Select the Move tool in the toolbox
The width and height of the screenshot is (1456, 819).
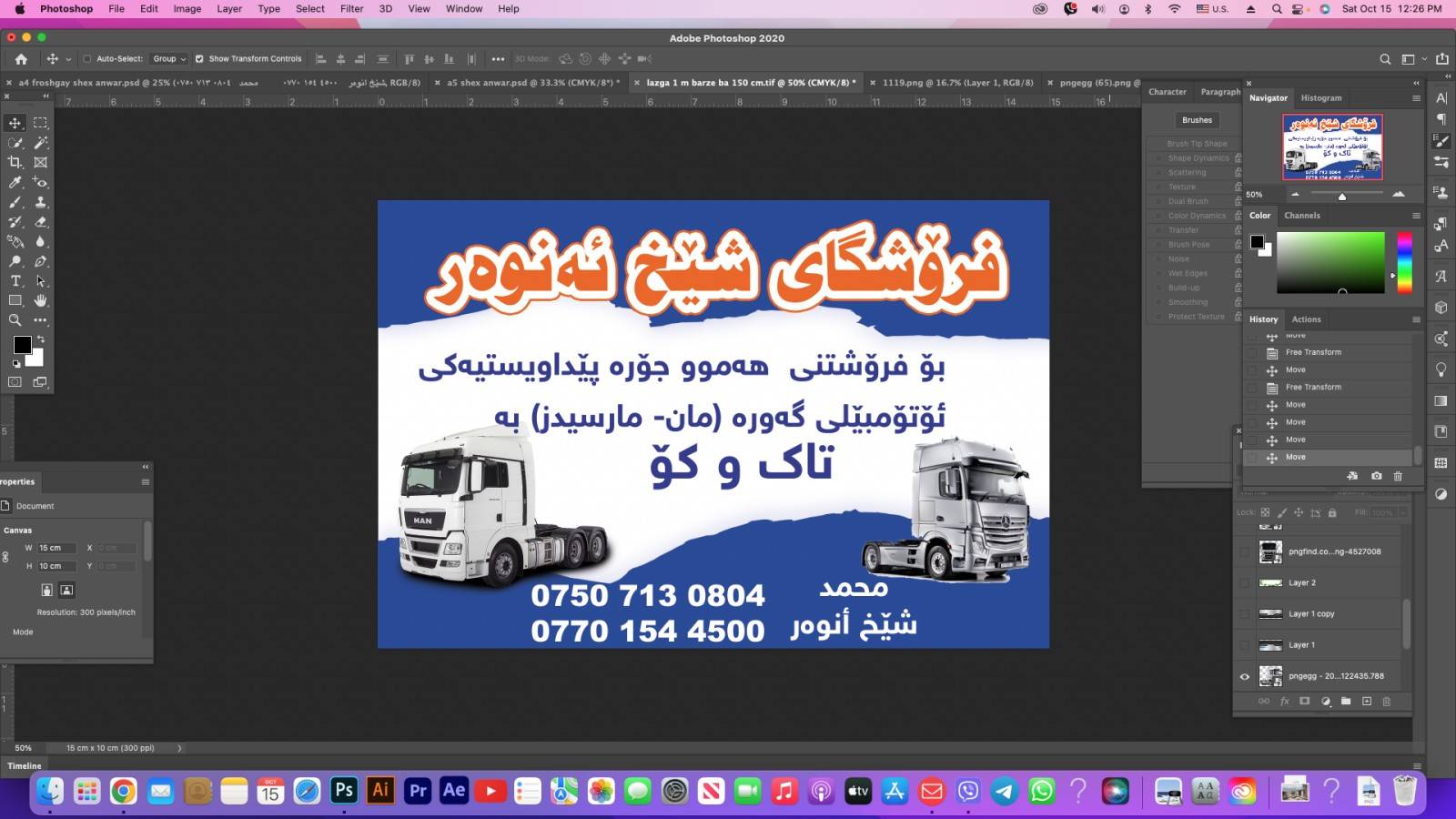point(15,123)
